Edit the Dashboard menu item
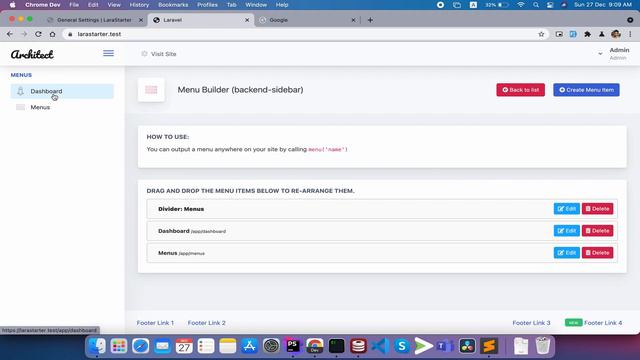Viewport: 640px width, 360px height. [x=567, y=231]
